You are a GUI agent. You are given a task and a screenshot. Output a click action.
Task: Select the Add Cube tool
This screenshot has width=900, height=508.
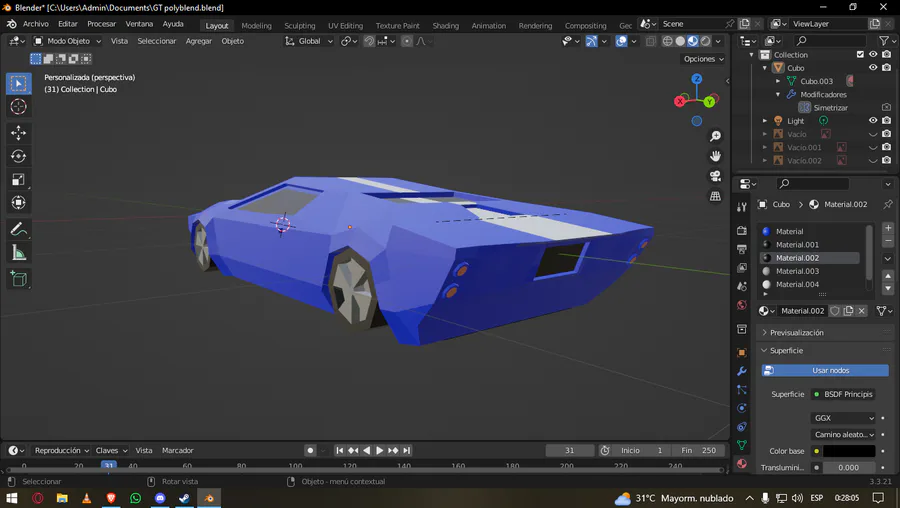tap(18, 280)
